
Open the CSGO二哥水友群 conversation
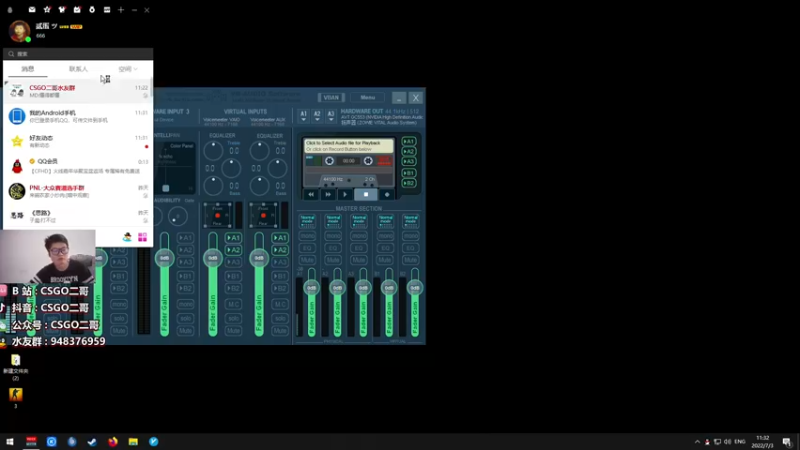click(x=78, y=91)
